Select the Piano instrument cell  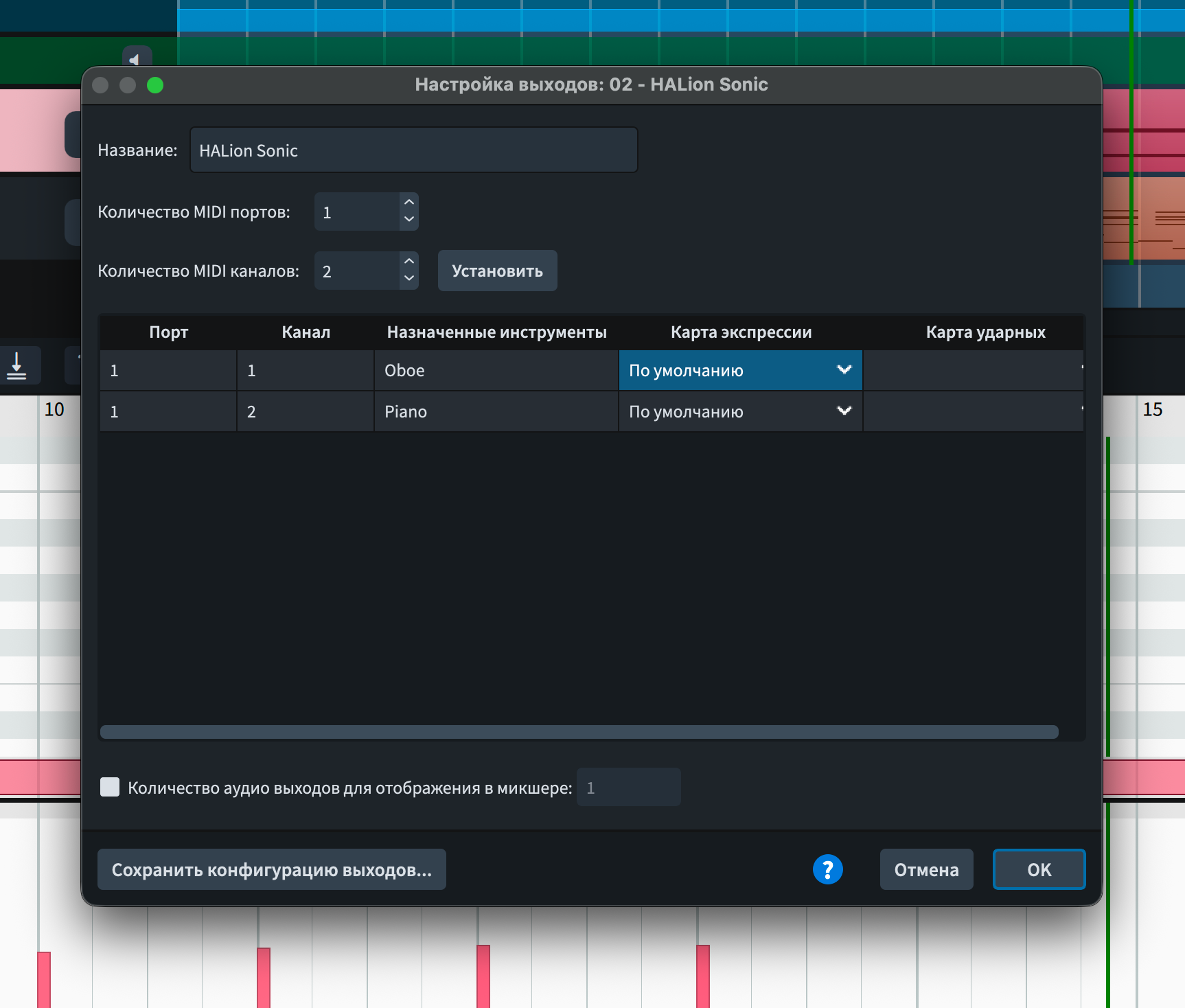496,411
